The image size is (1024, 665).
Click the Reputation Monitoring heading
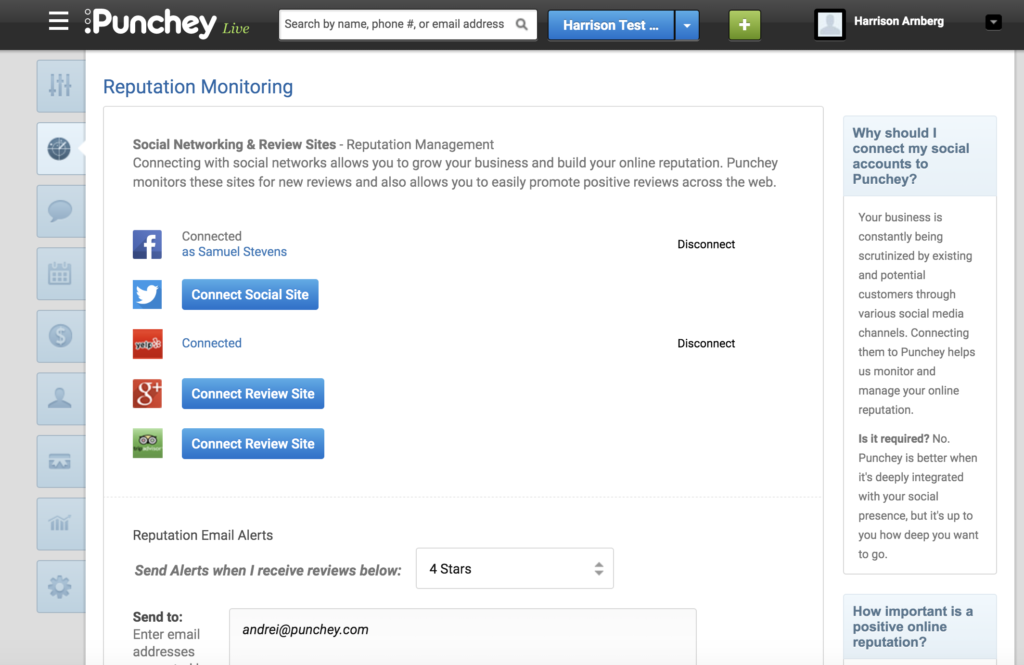tap(198, 87)
